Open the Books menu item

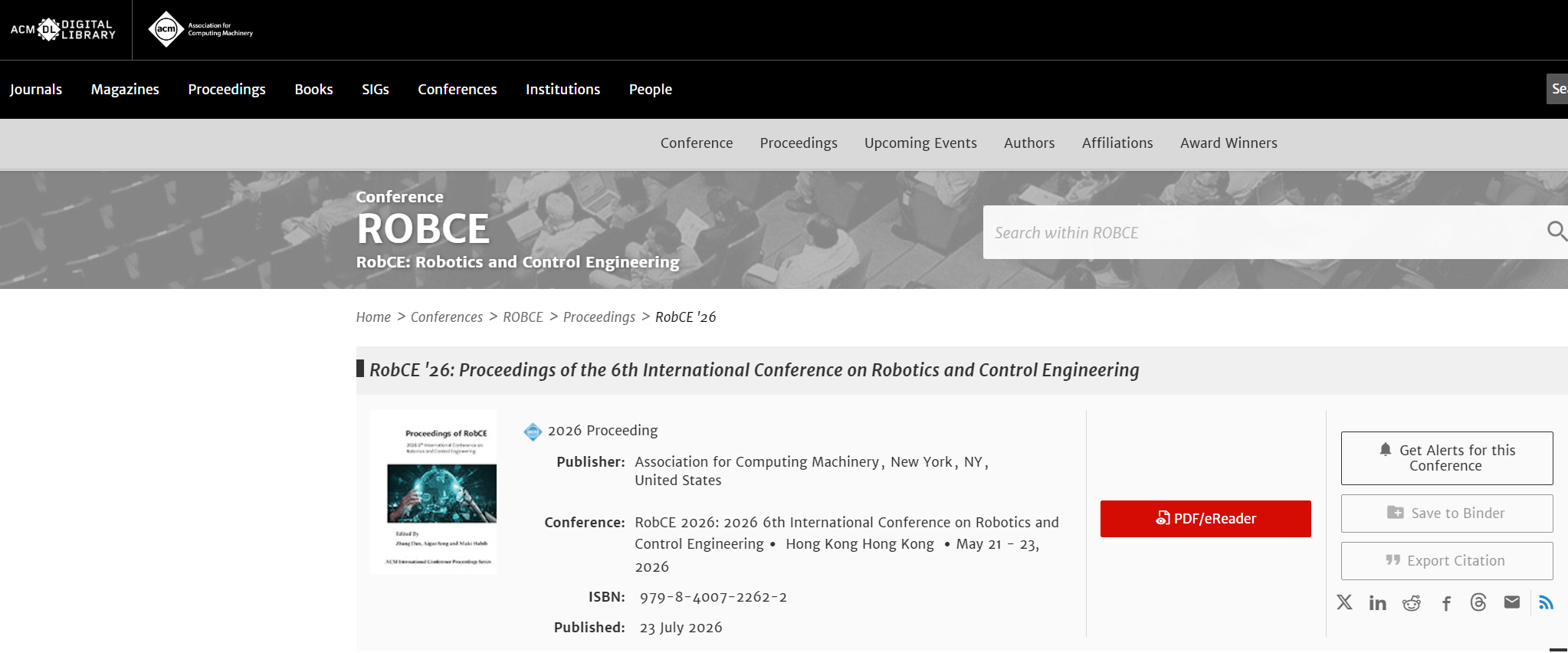click(313, 90)
